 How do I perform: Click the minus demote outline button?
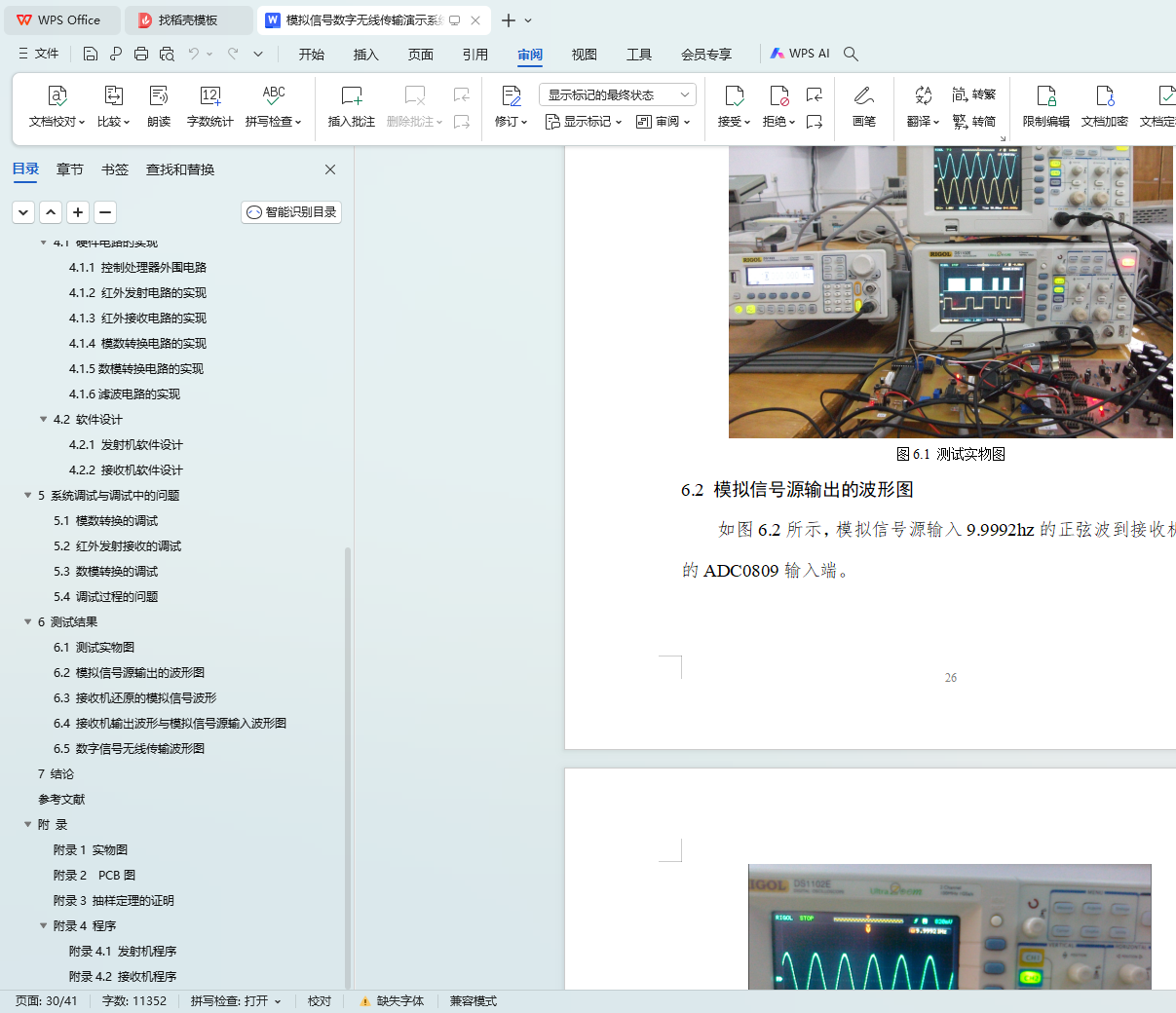[x=106, y=212]
